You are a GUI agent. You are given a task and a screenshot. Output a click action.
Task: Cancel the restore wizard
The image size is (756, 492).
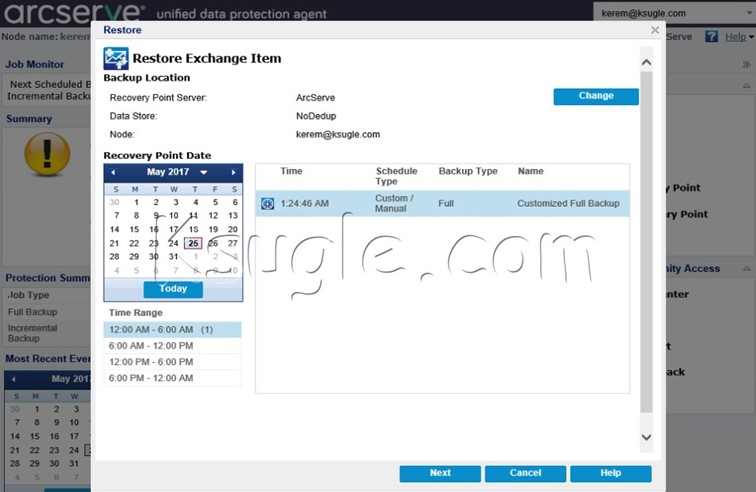coord(525,473)
